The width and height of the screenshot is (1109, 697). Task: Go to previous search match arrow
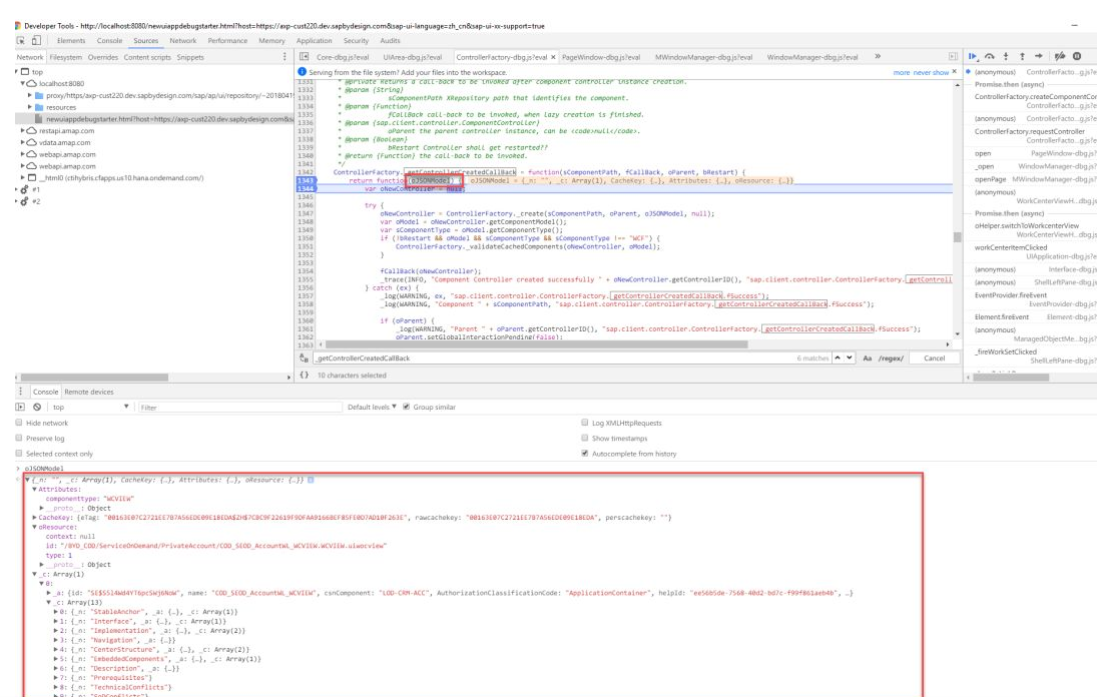click(837, 358)
